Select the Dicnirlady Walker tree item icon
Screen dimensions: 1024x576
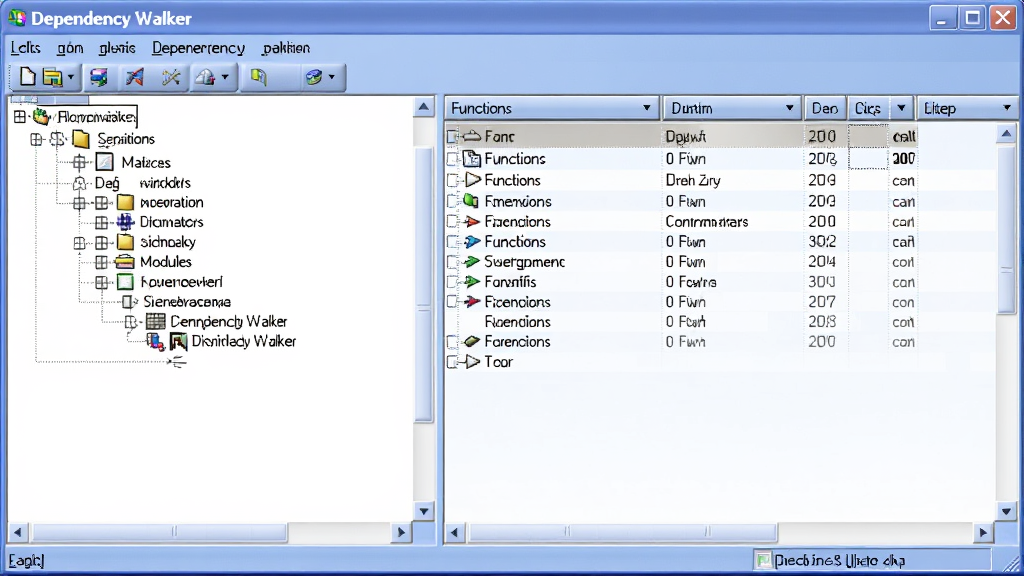[178, 342]
